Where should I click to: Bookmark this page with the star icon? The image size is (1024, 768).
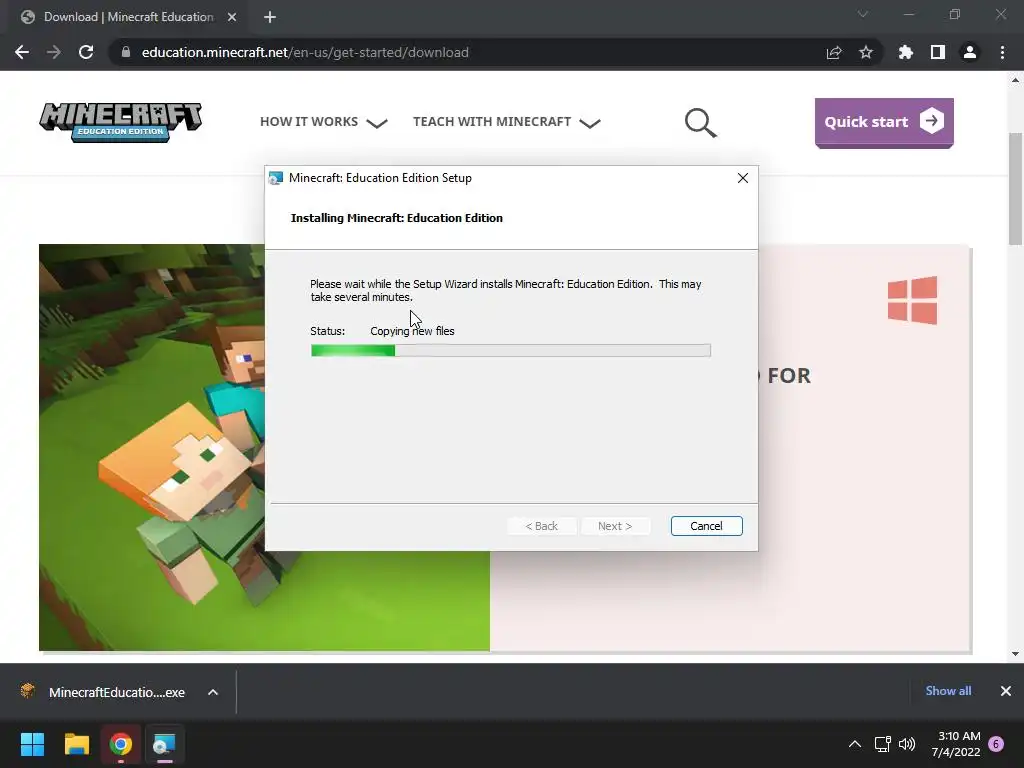(866, 52)
